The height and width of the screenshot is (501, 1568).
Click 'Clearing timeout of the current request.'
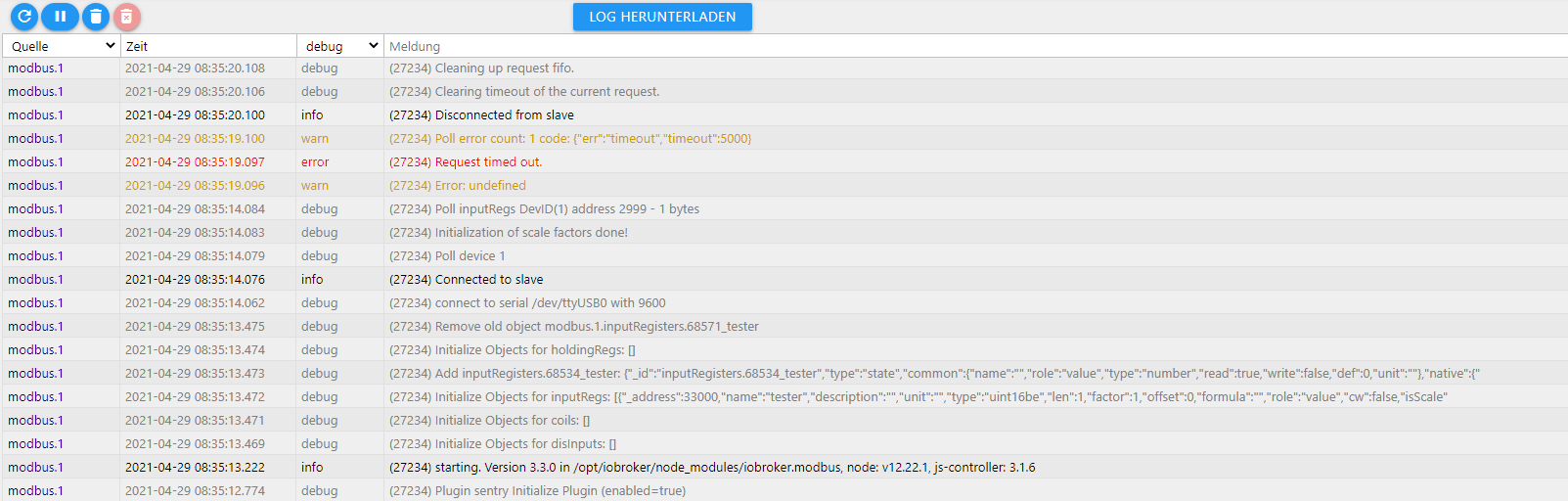(524, 91)
